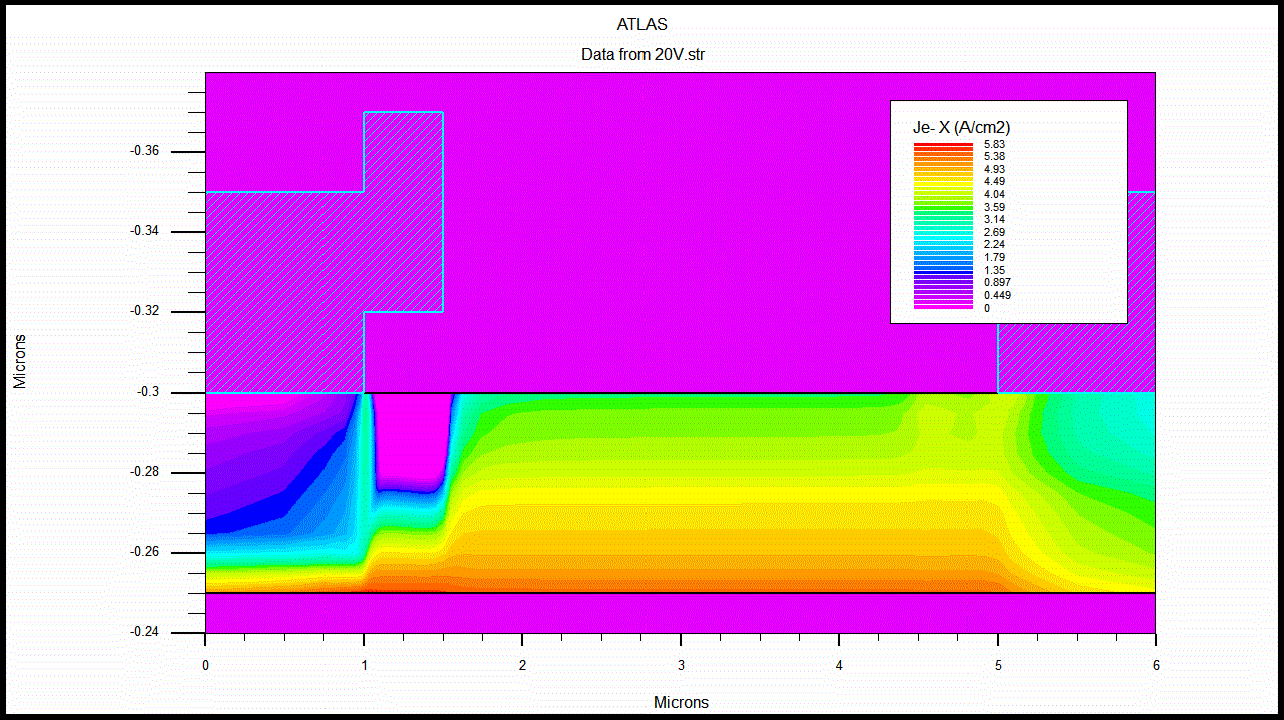Click the subtitle Data from 20V.str
This screenshot has width=1284, height=720.
click(641, 54)
